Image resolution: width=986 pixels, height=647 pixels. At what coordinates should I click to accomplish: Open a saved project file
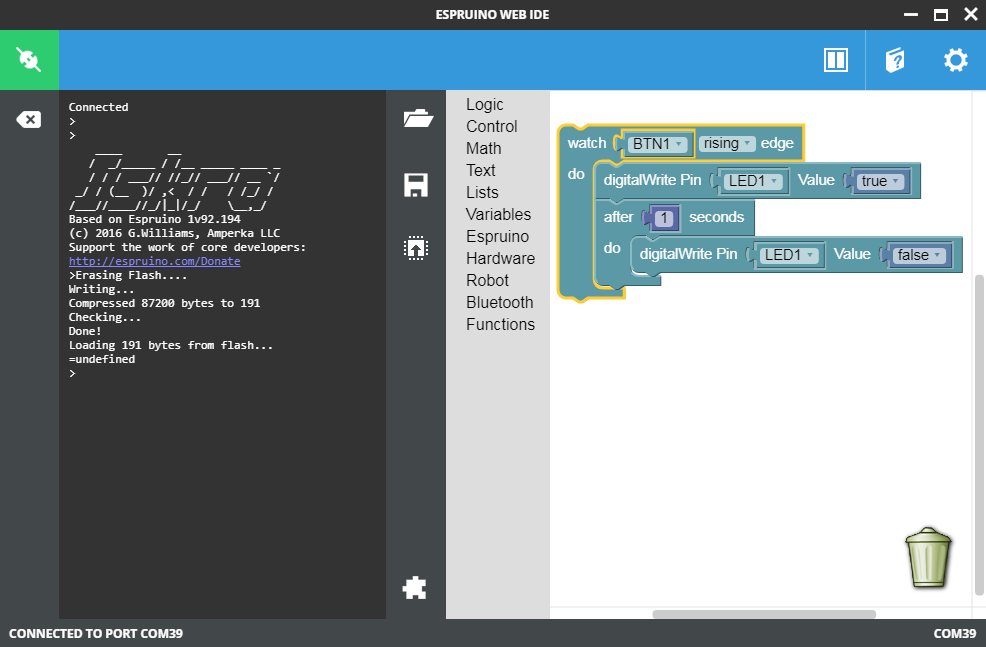tap(416, 117)
